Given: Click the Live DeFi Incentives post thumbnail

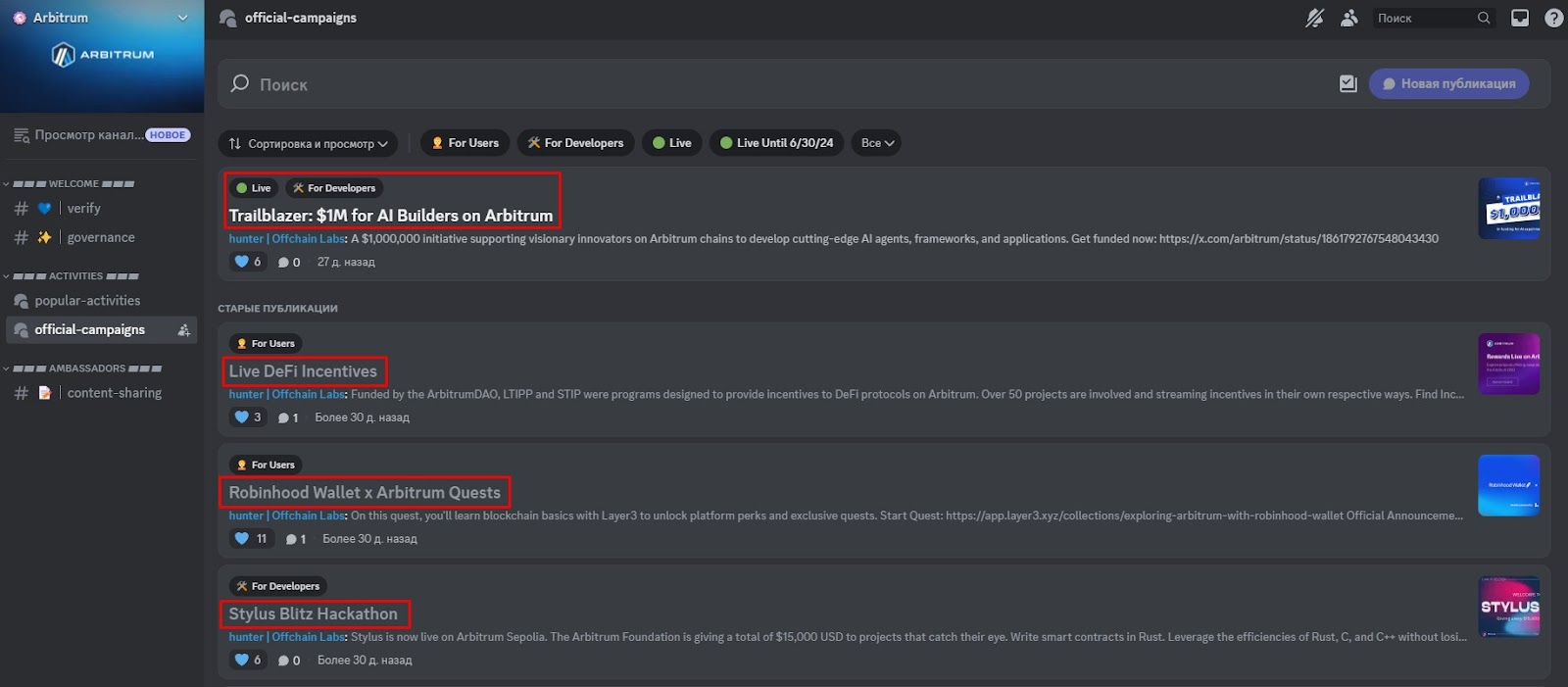Looking at the screenshot, I should (x=1508, y=364).
